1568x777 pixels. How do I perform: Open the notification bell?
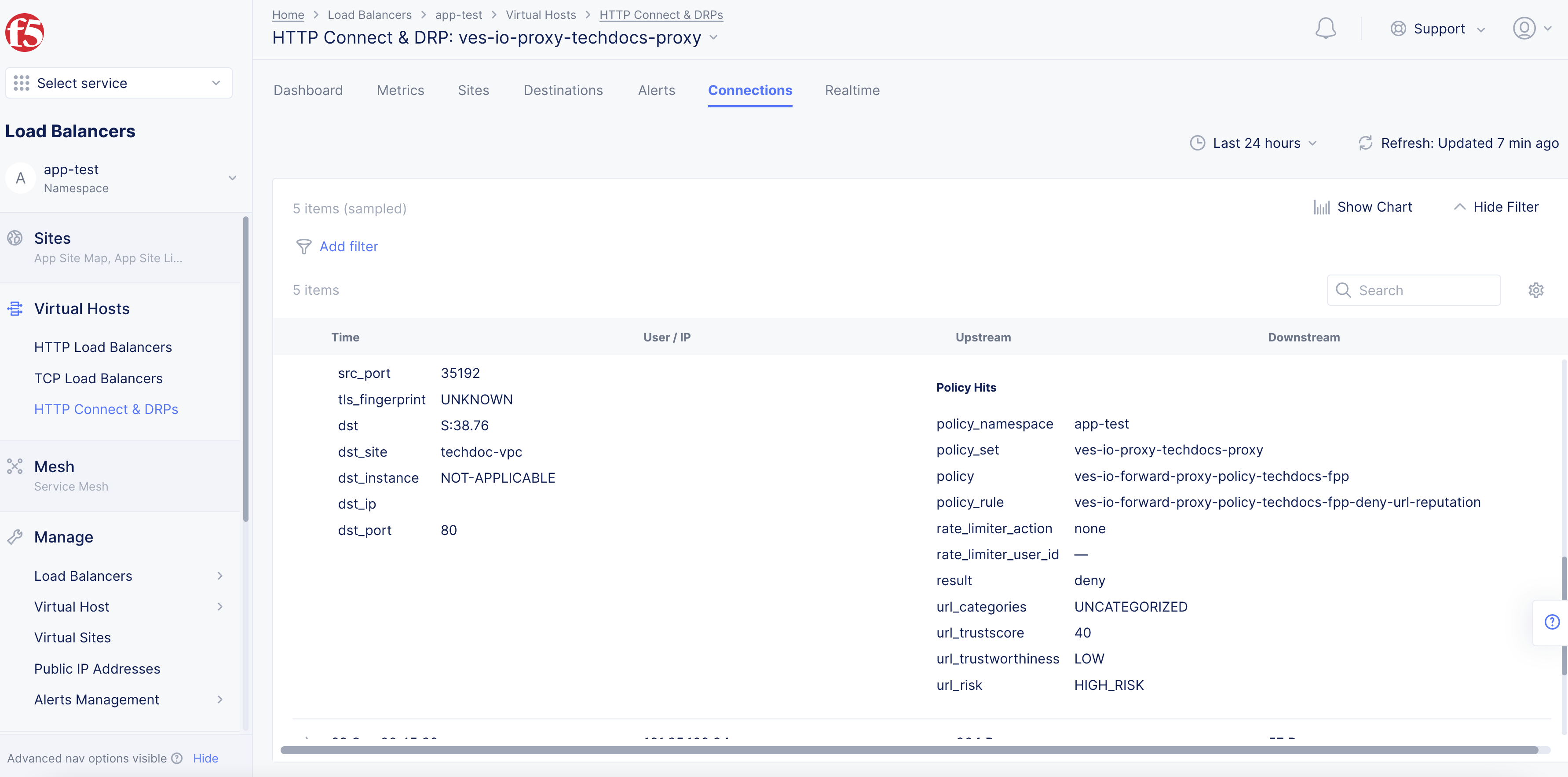pyautogui.click(x=1326, y=28)
